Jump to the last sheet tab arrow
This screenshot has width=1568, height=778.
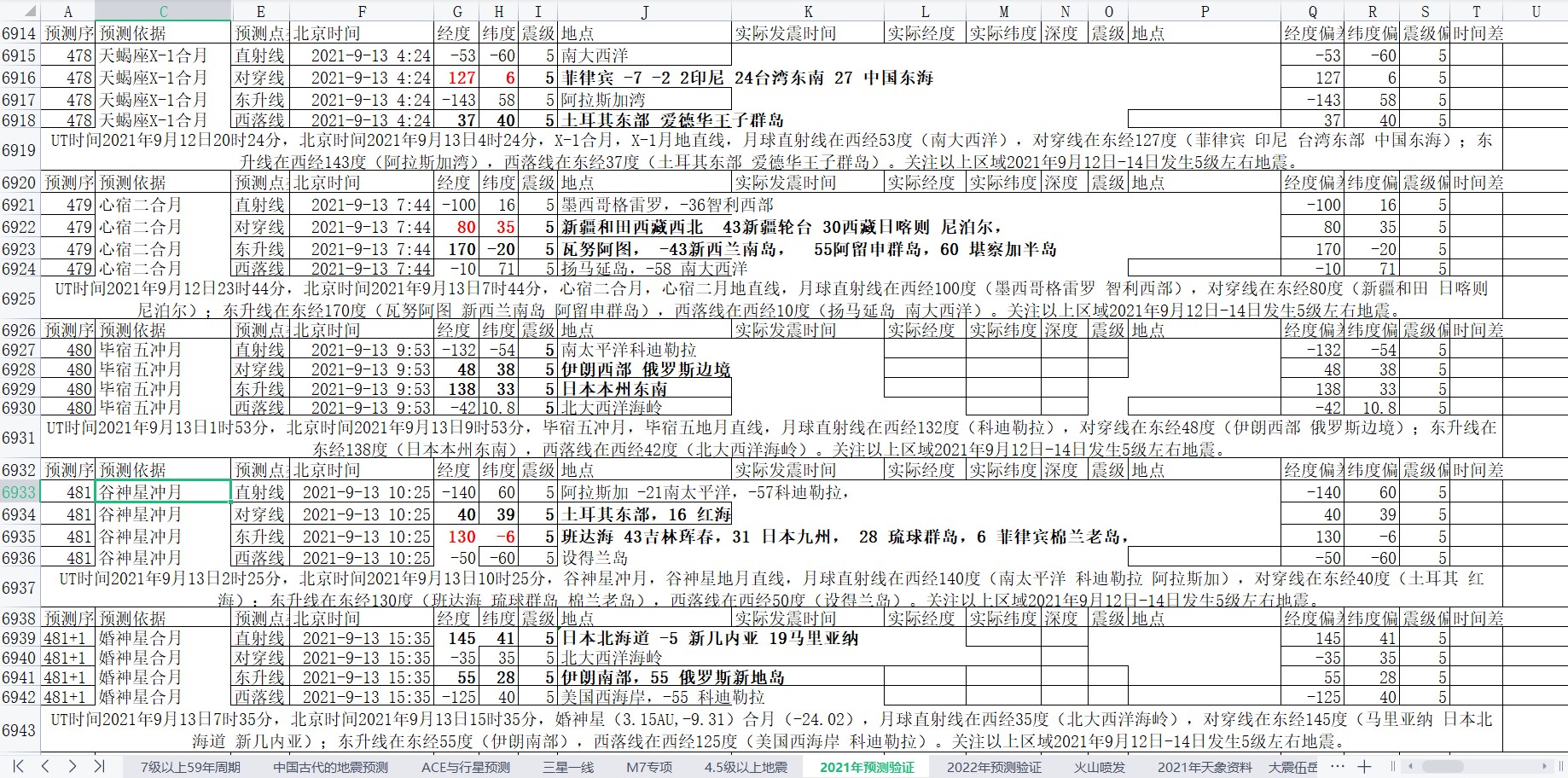click(99, 766)
